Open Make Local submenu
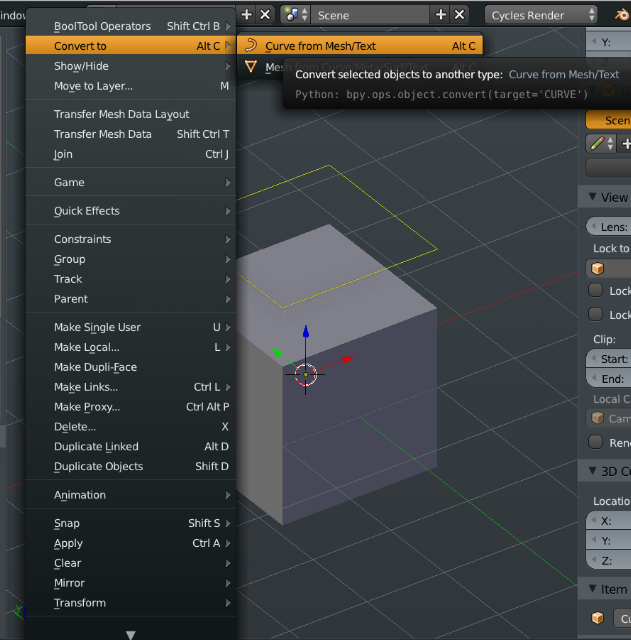The height and width of the screenshot is (640, 631). [x=131, y=347]
